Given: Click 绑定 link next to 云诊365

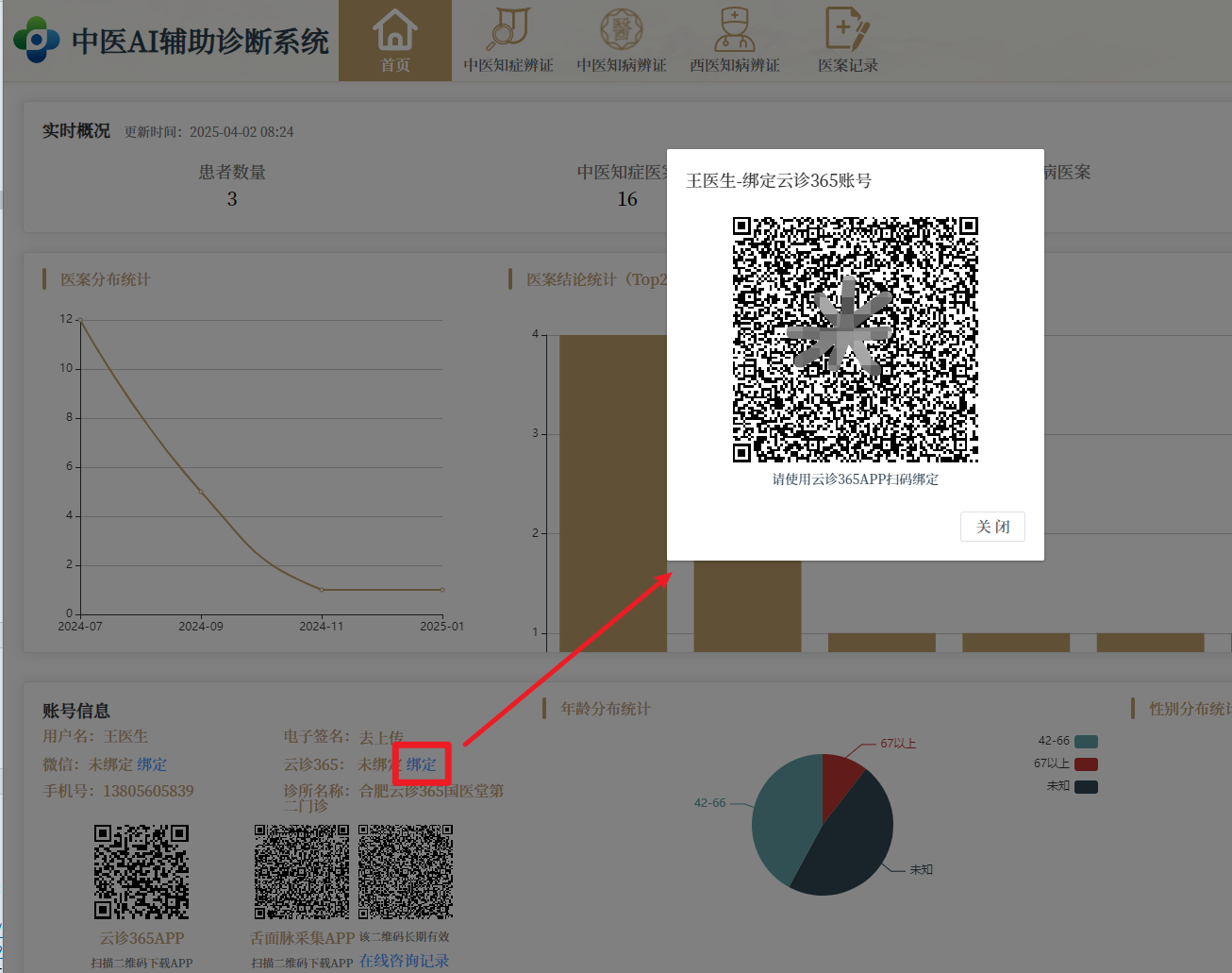Looking at the screenshot, I should click(x=422, y=764).
